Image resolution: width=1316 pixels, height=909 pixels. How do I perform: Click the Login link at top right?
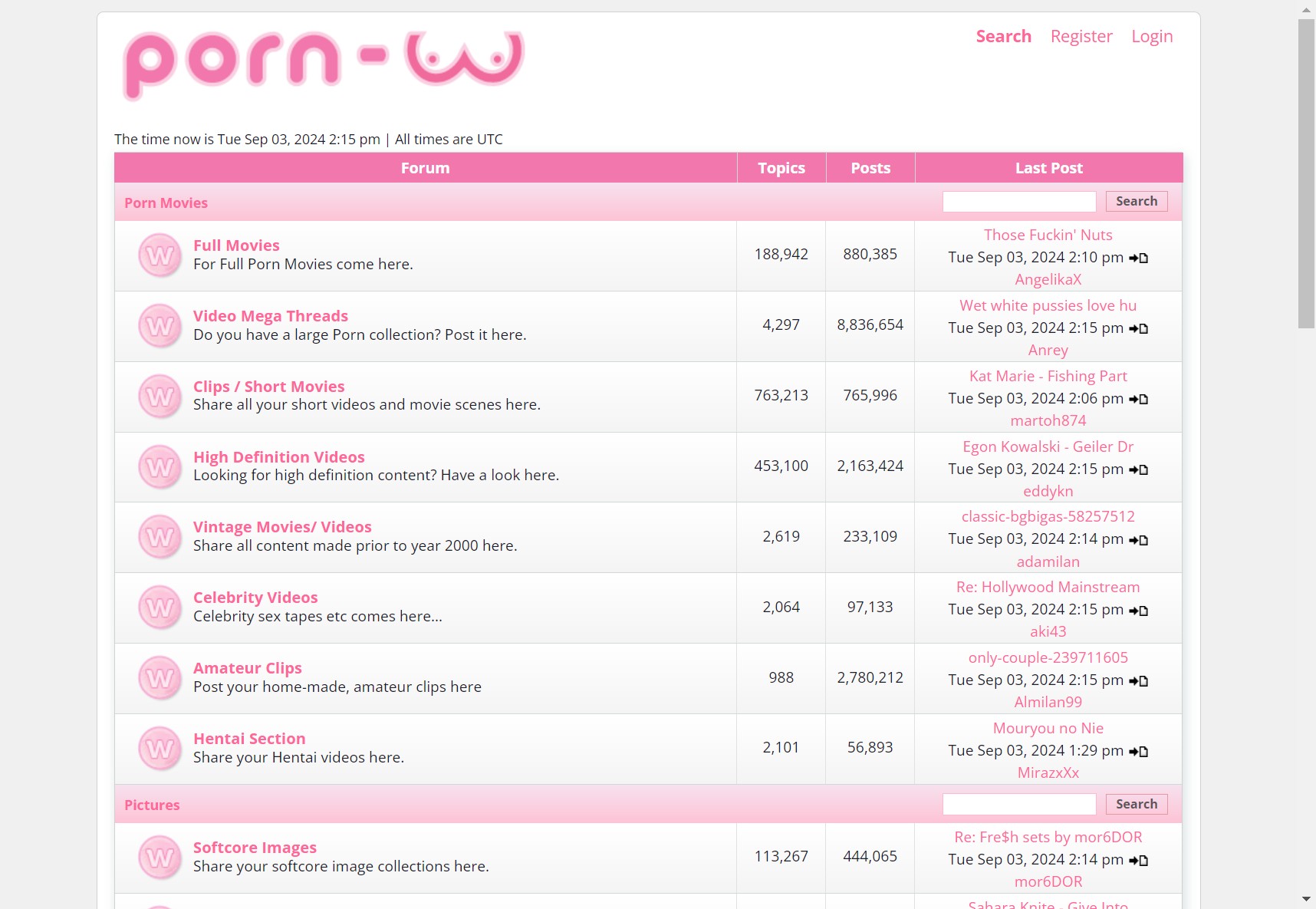coord(1152,36)
